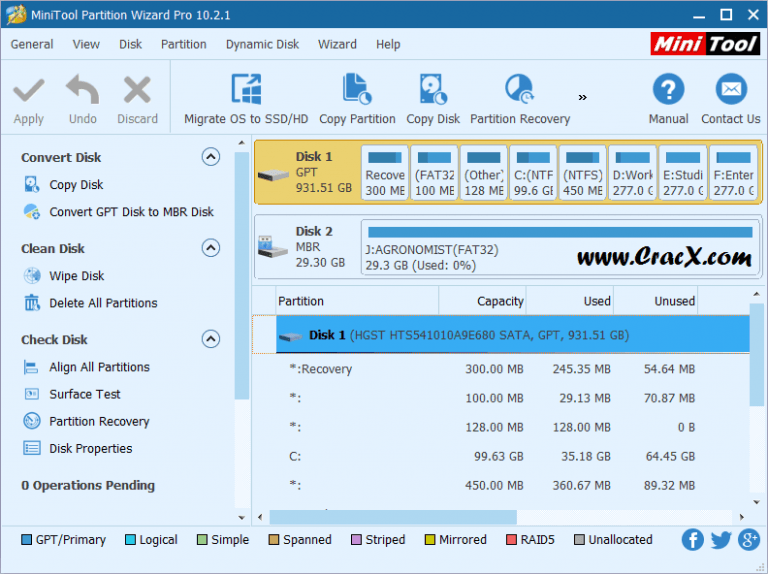Click the Migrate OS to SSD/HD icon
Image resolution: width=768 pixels, height=574 pixels.
click(246, 91)
